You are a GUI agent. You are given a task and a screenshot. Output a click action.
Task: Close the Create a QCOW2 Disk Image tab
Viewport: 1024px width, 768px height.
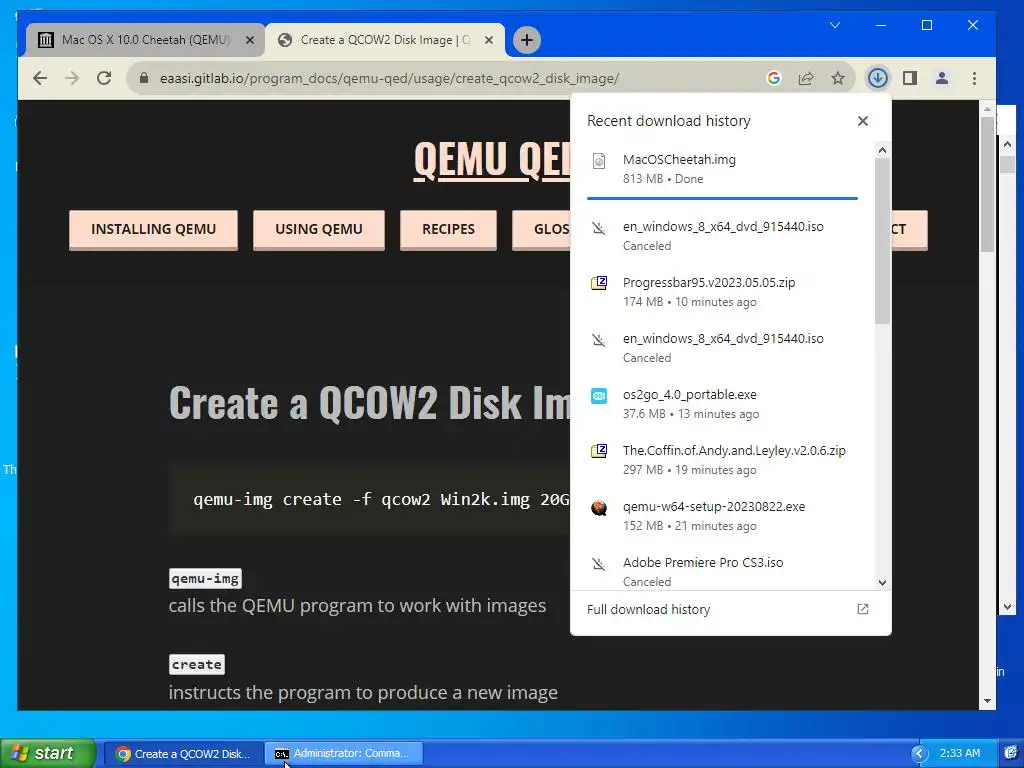[x=488, y=40]
